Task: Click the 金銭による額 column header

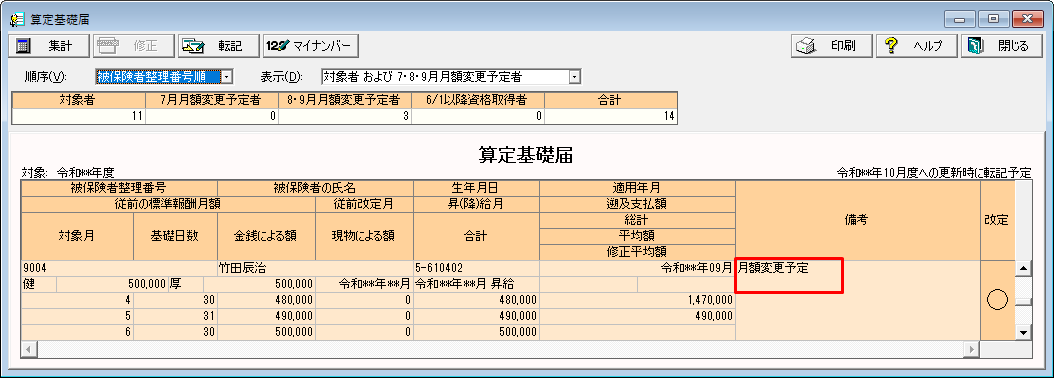Action: 266,236
